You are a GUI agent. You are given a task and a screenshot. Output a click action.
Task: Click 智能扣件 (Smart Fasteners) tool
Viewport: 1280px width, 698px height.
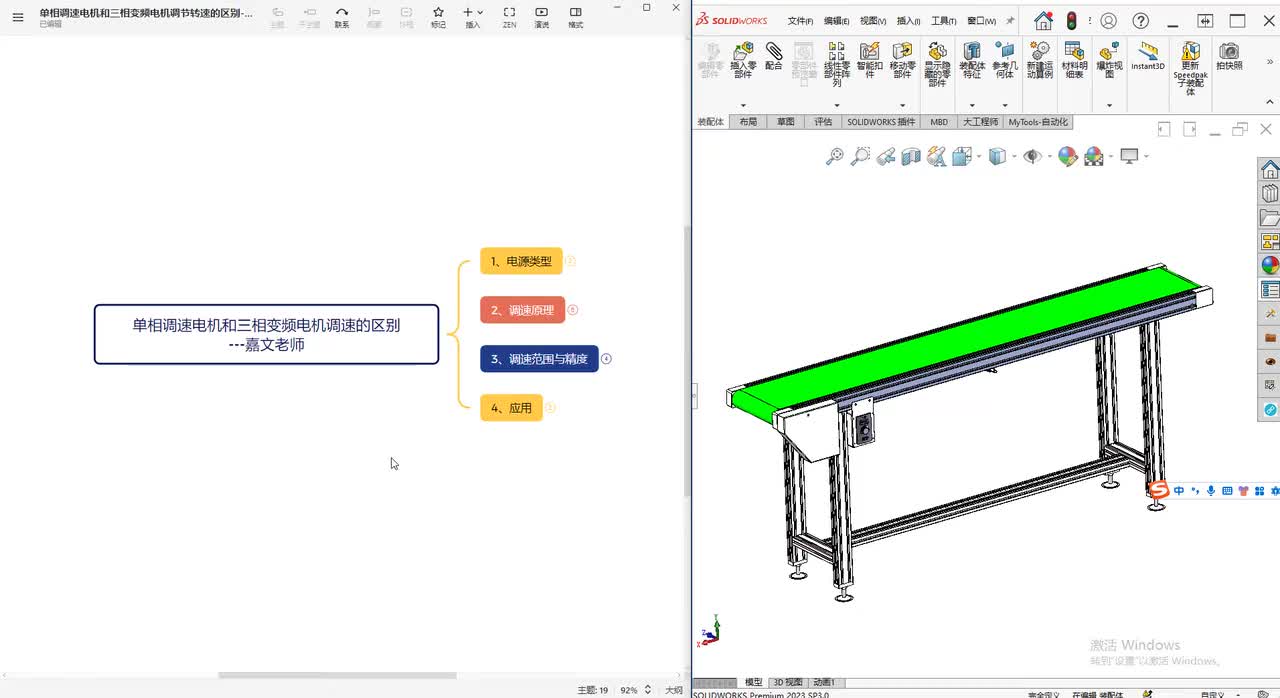pyautogui.click(x=870, y=60)
